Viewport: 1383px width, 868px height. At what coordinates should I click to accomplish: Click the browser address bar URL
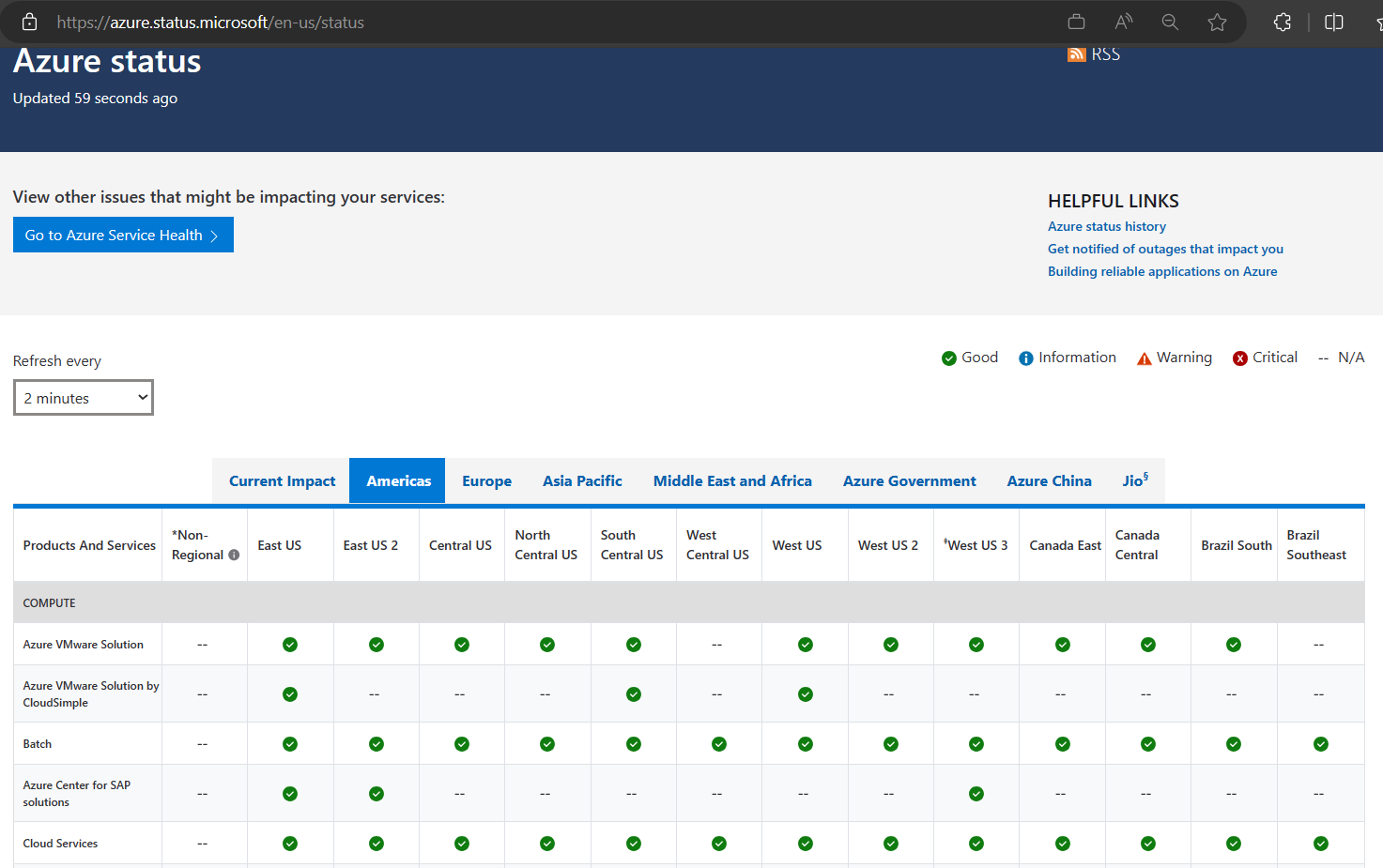coord(210,23)
